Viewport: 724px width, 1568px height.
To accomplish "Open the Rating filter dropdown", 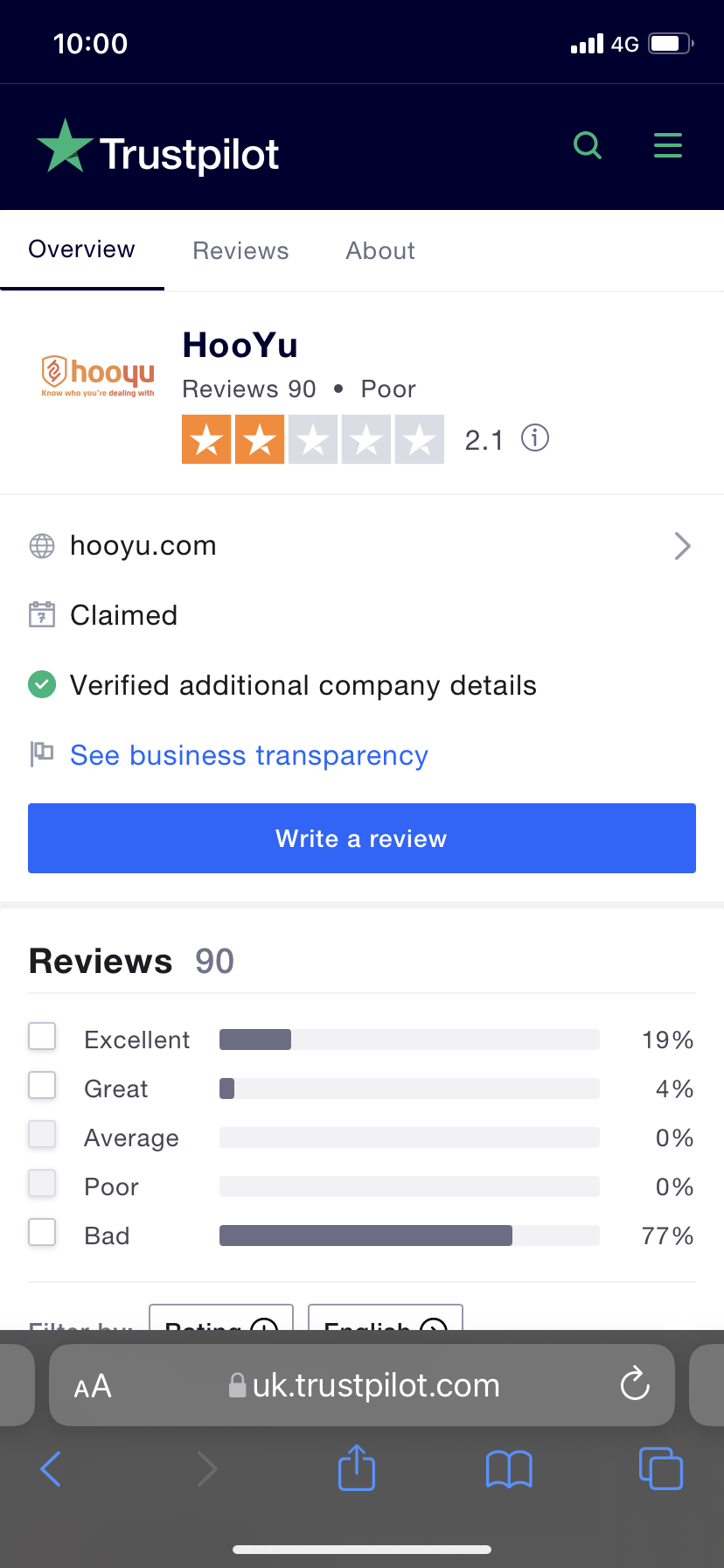I will 221,1319.
